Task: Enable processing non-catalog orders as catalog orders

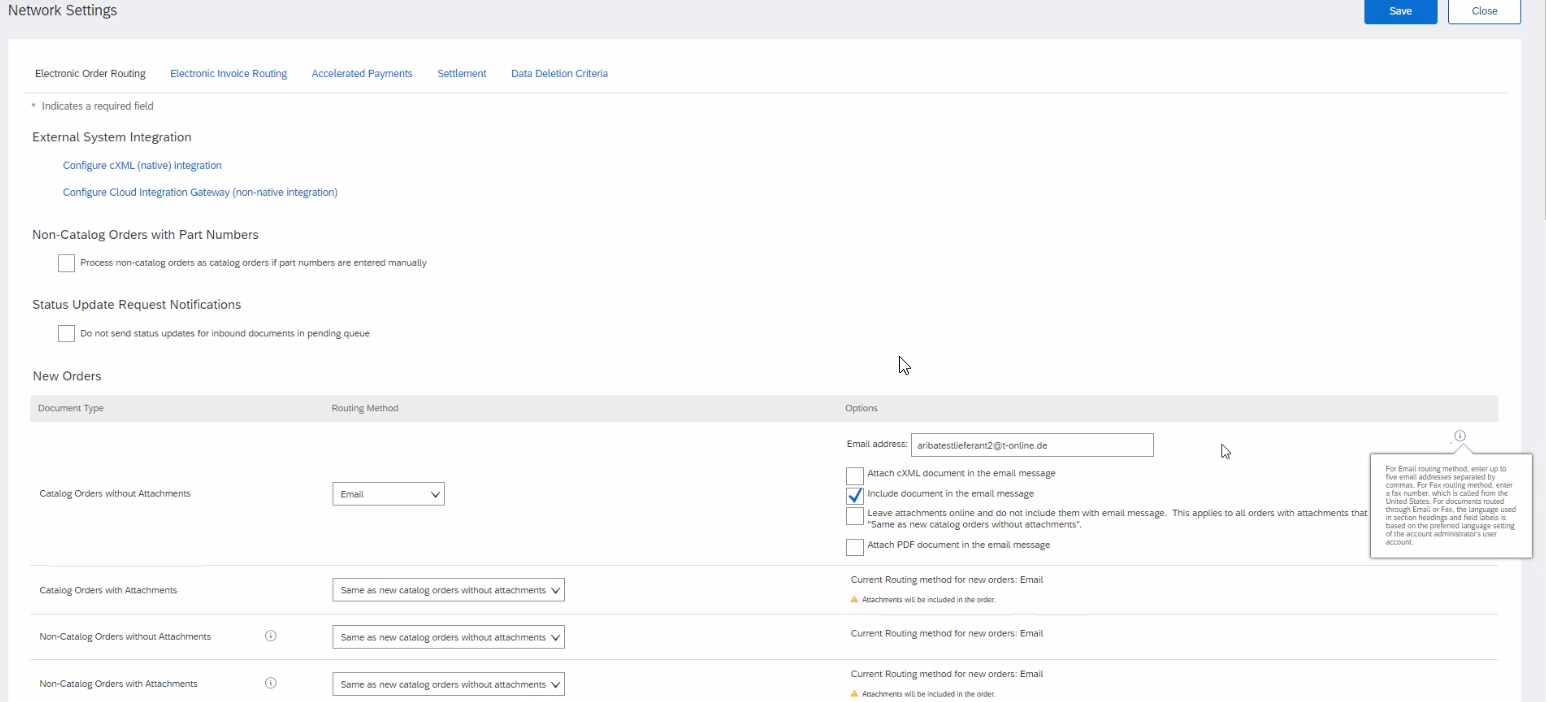Action: point(66,262)
